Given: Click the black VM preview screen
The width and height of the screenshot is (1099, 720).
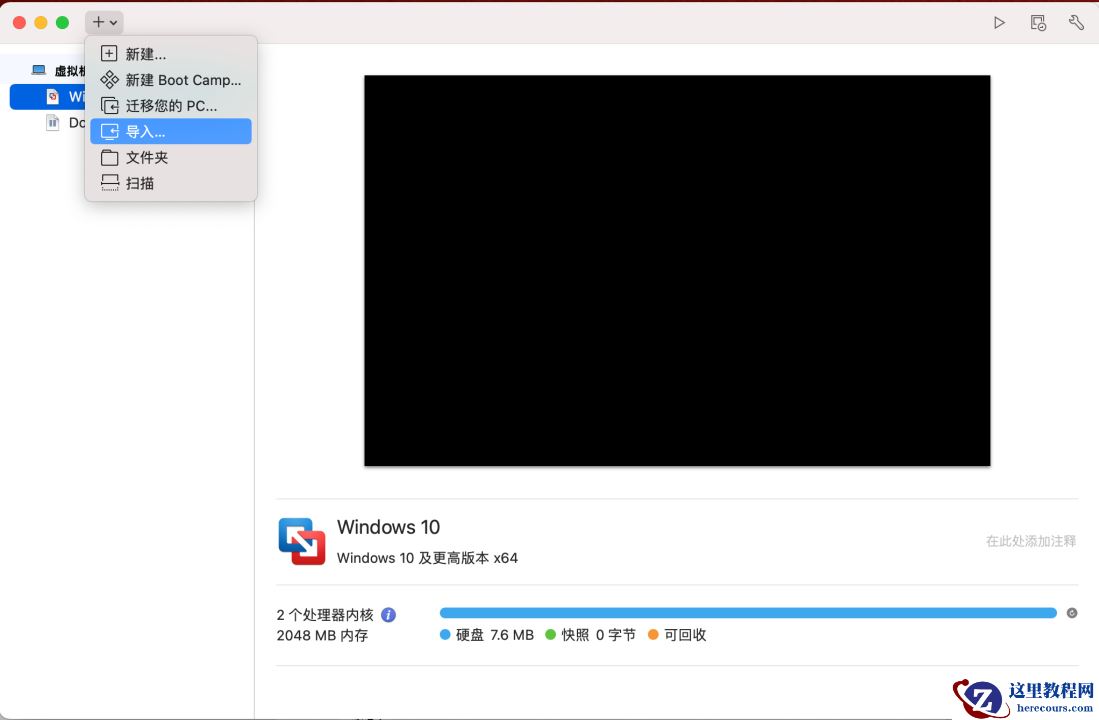Looking at the screenshot, I should click(x=677, y=271).
